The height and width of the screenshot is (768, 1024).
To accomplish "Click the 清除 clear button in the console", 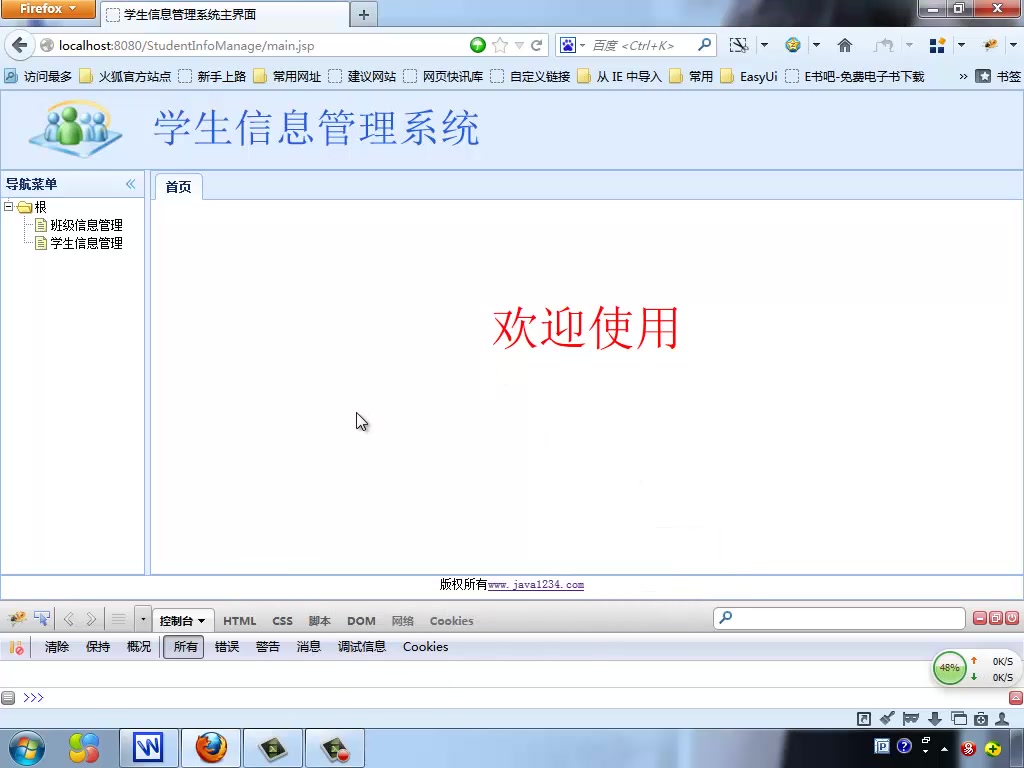I will pos(56,646).
